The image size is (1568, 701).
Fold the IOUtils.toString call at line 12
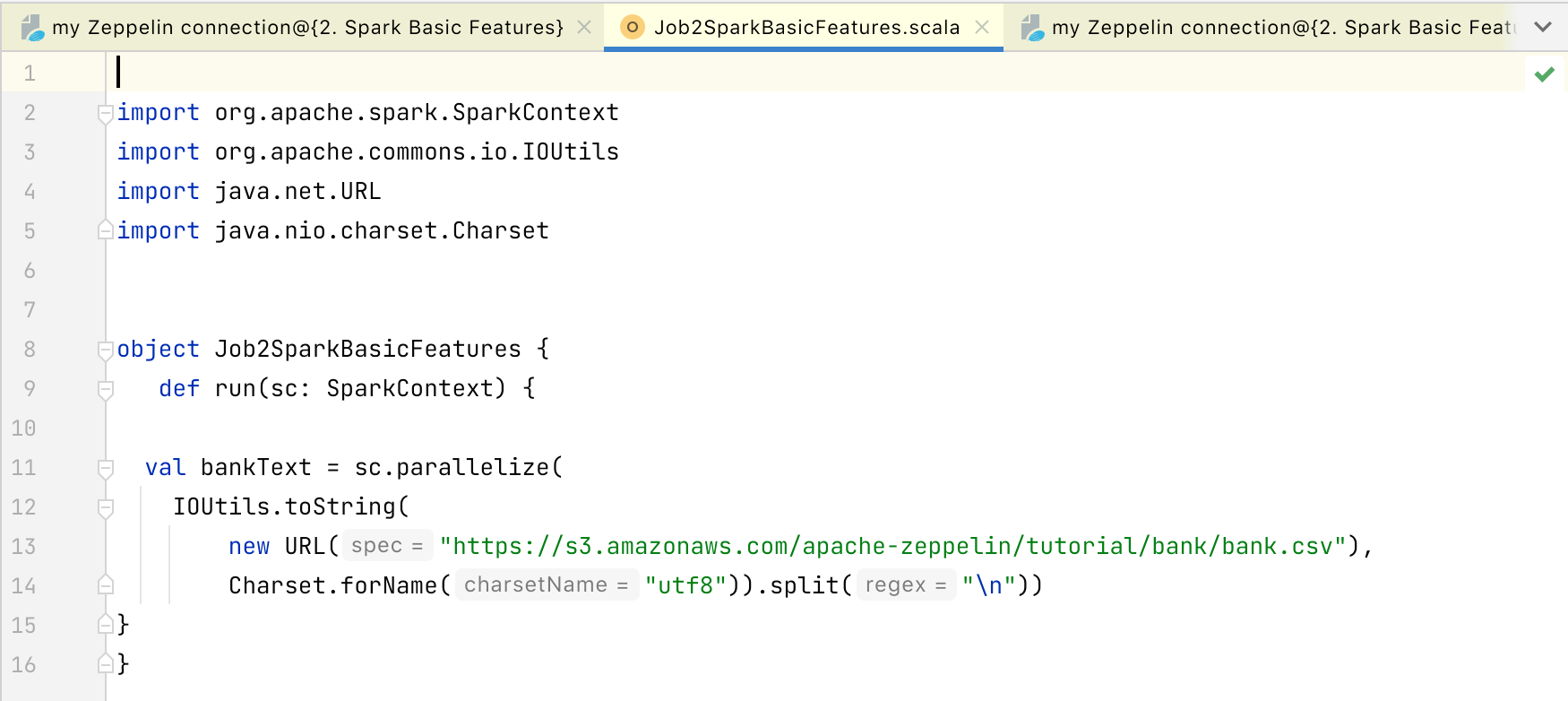pyautogui.click(x=106, y=507)
